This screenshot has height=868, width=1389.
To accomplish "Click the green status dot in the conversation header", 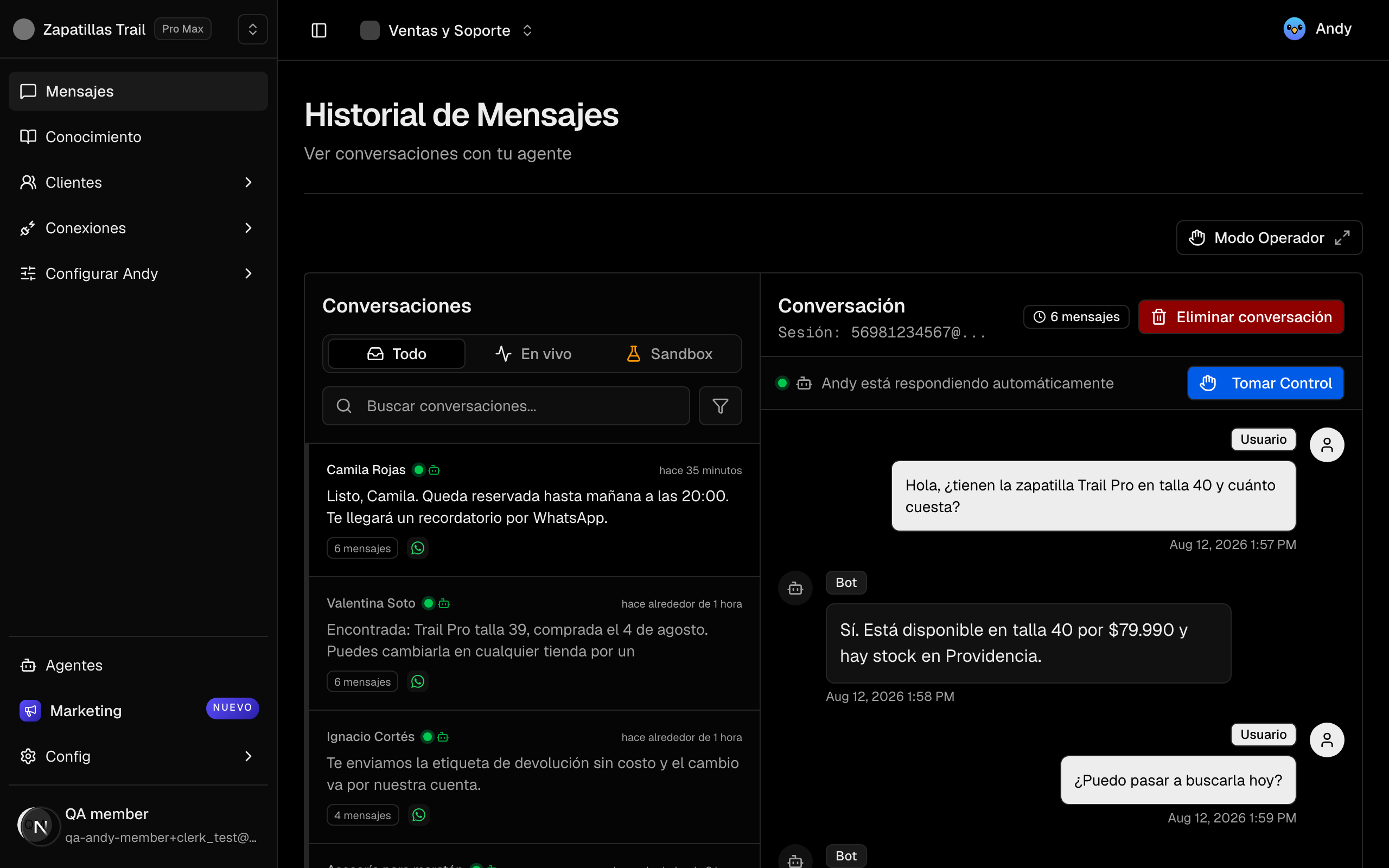I will [x=782, y=383].
